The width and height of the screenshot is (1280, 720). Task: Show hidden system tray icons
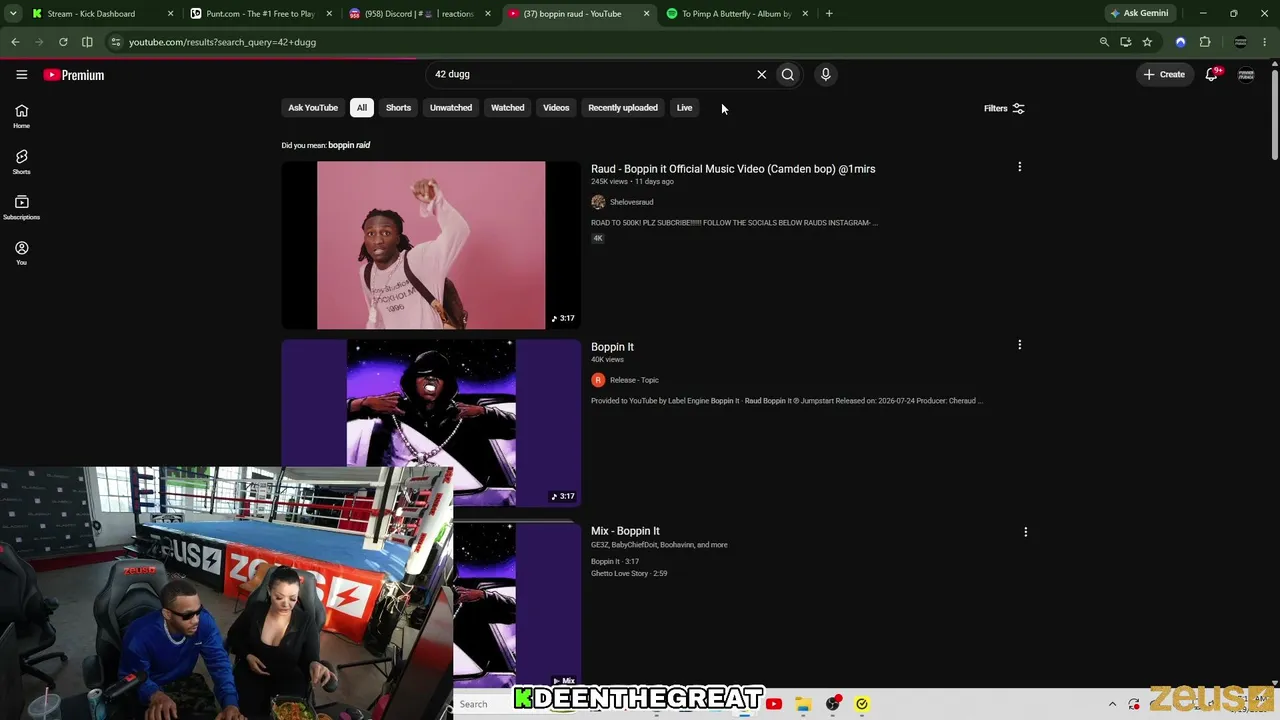pos(1112,704)
